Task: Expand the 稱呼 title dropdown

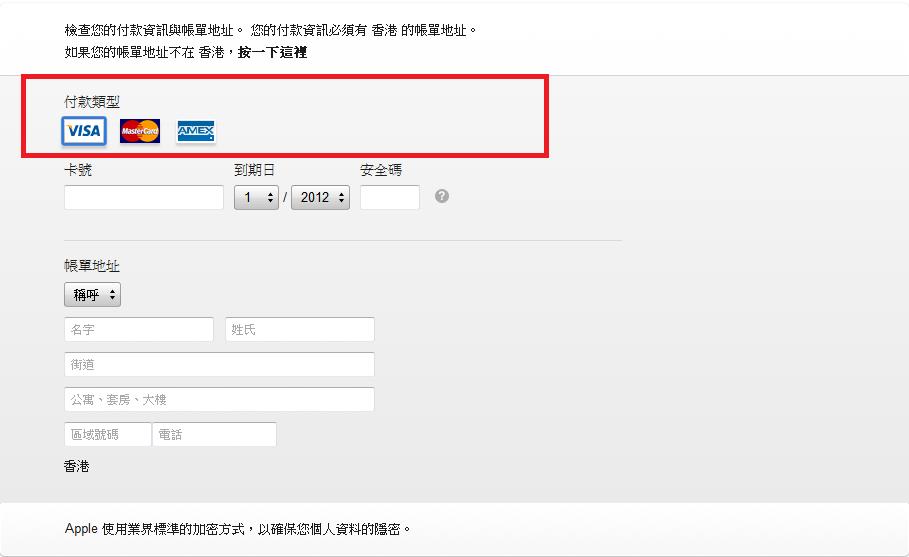Action: pyautogui.click(x=92, y=294)
